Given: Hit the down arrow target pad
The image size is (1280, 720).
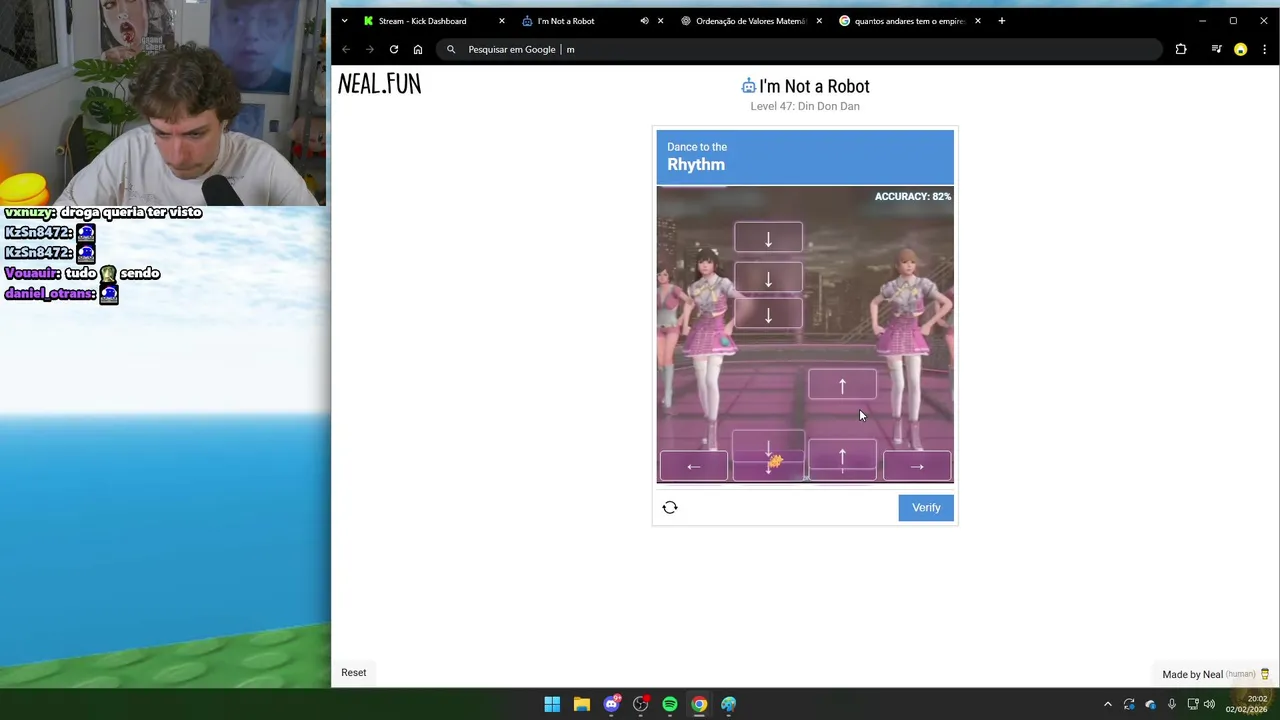Looking at the screenshot, I should point(768,466).
